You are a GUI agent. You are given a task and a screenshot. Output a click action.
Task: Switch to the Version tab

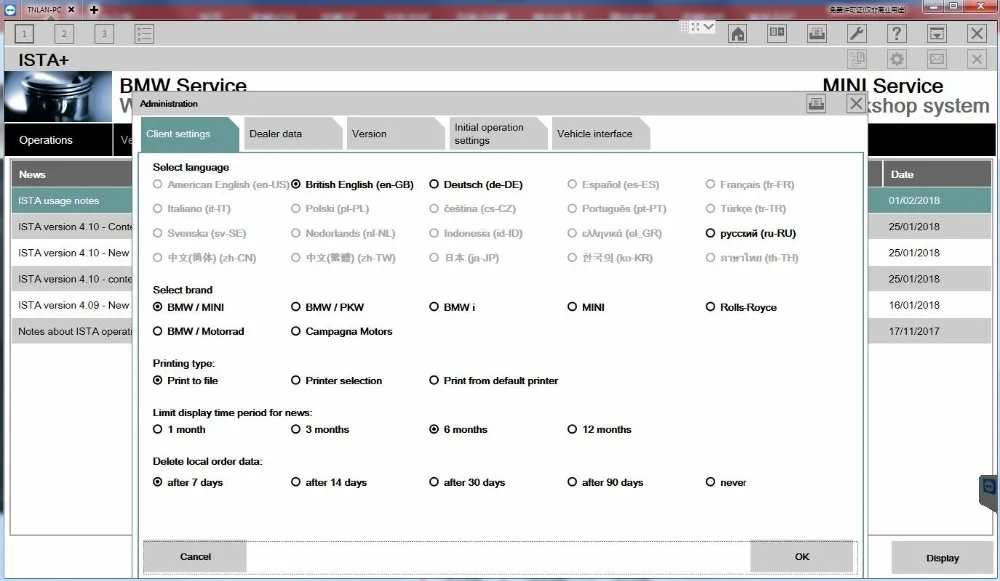coord(395,134)
